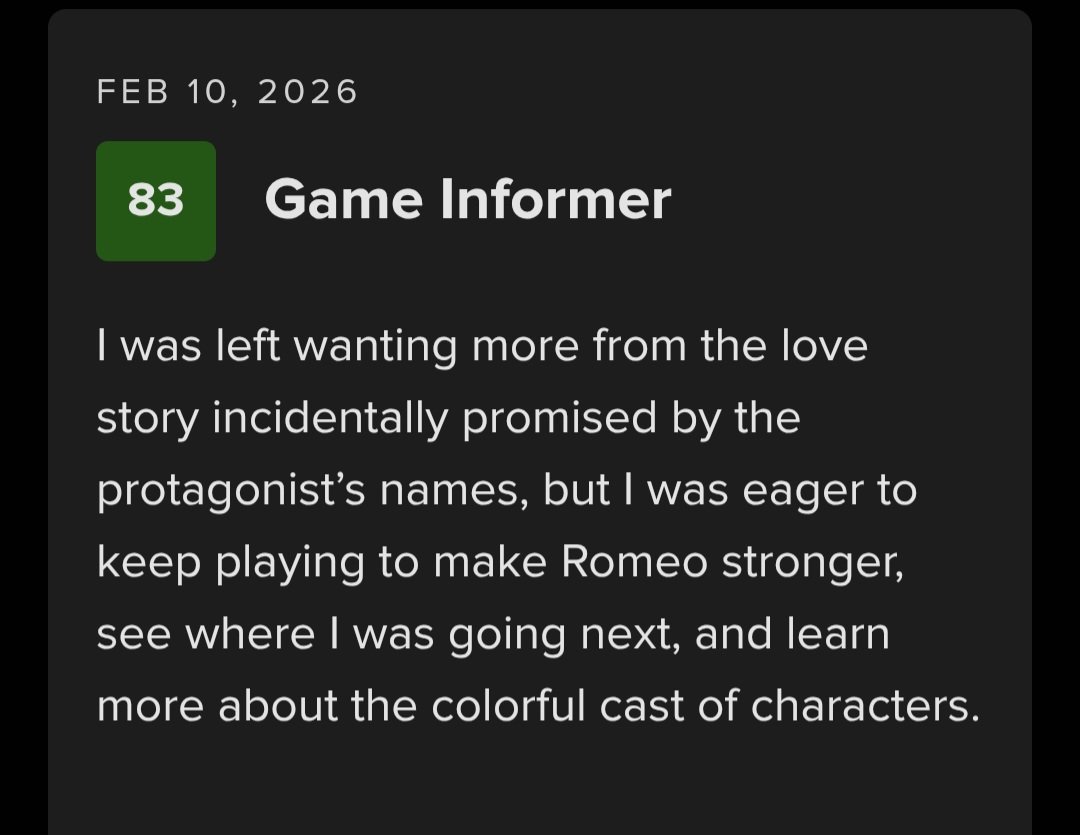Image resolution: width=1080 pixels, height=835 pixels.
Task: Click the line beginning "protagonist's names"
Action: coord(506,491)
